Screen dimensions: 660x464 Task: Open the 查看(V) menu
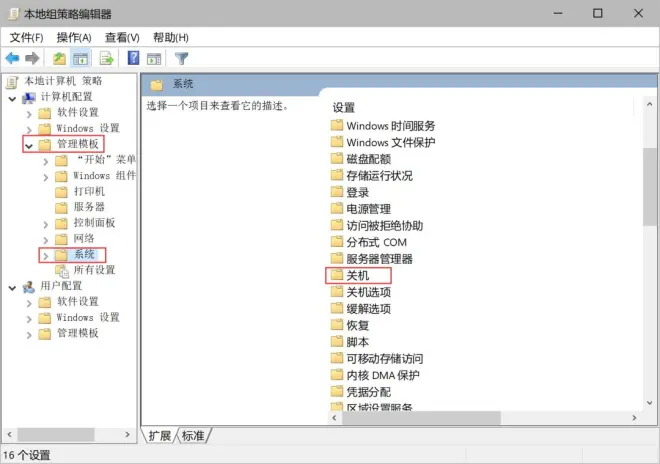pyautogui.click(x=122, y=37)
